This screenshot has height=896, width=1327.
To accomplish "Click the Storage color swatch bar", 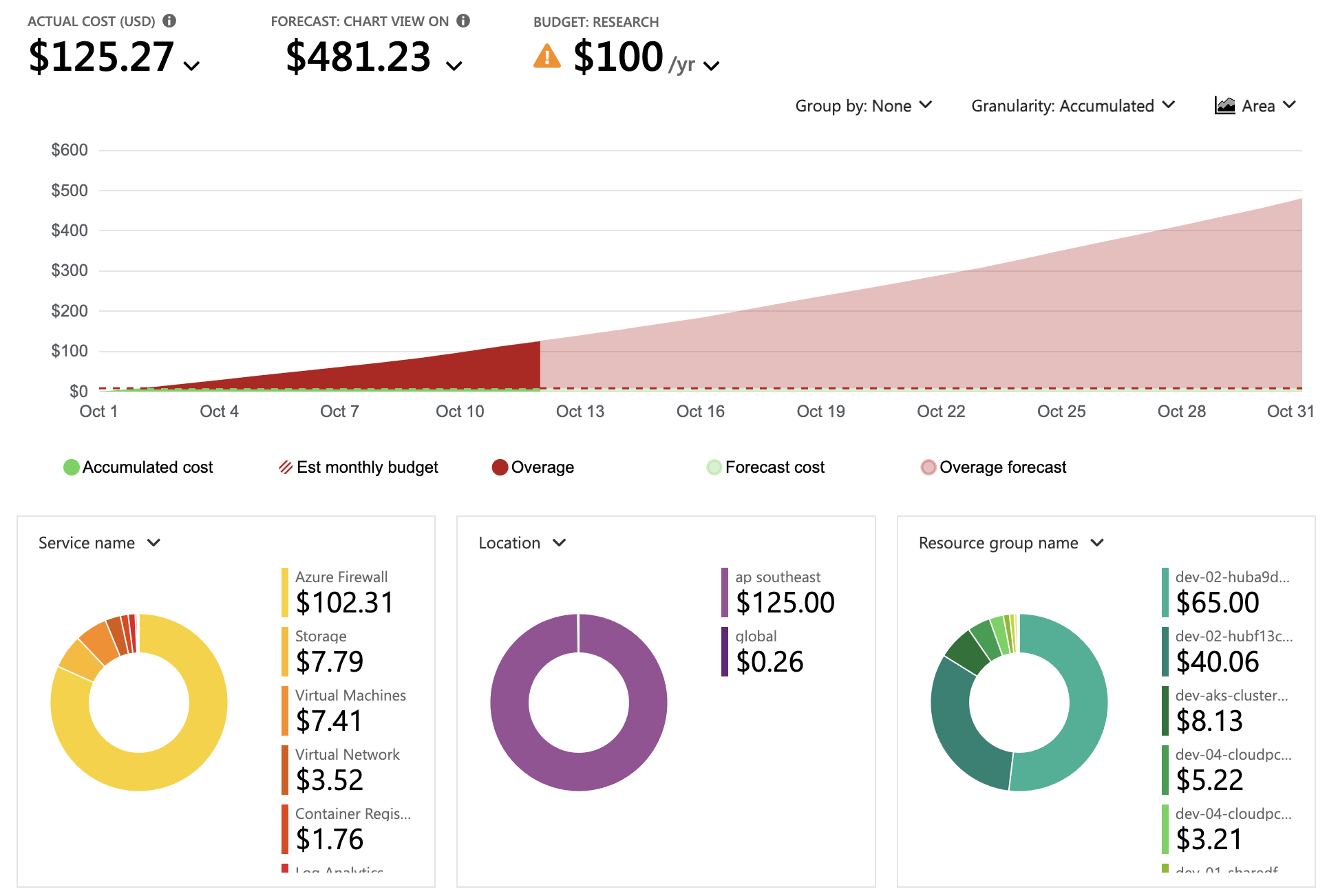I will (x=285, y=652).
